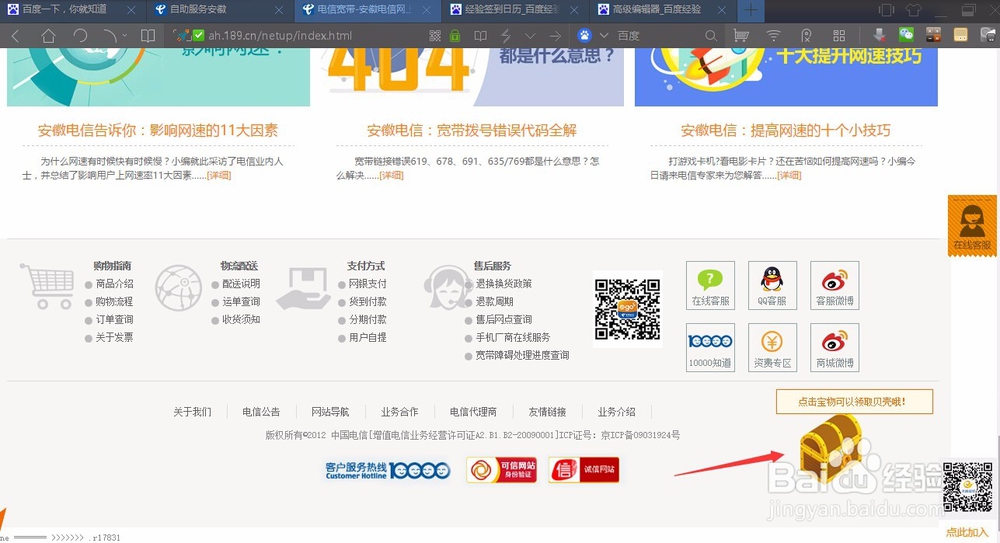Open the 资费专区 yen icon

772,347
